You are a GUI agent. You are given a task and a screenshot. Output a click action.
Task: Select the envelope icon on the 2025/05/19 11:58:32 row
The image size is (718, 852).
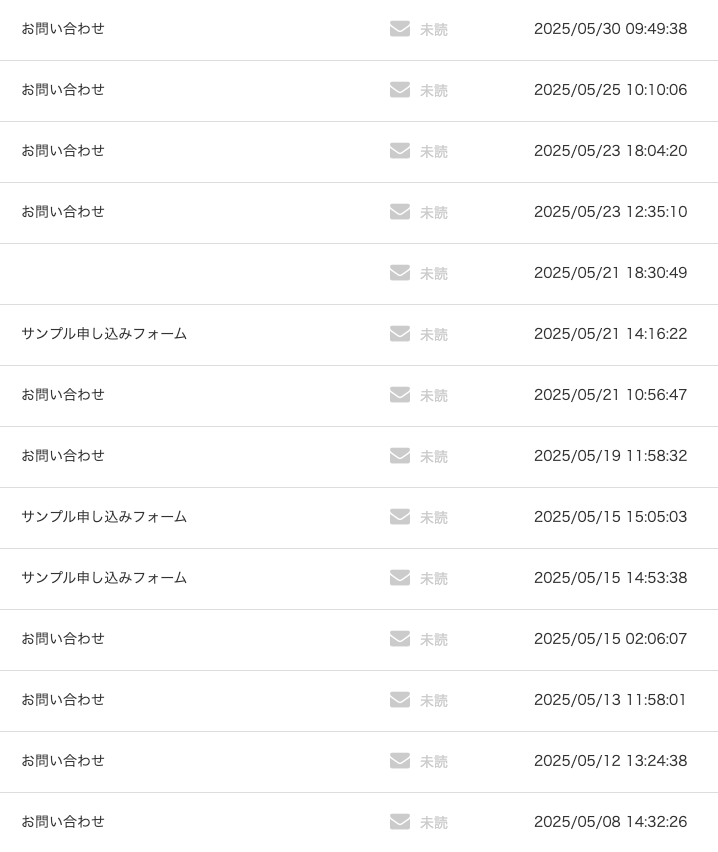pyautogui.click(x=400, y=456)
